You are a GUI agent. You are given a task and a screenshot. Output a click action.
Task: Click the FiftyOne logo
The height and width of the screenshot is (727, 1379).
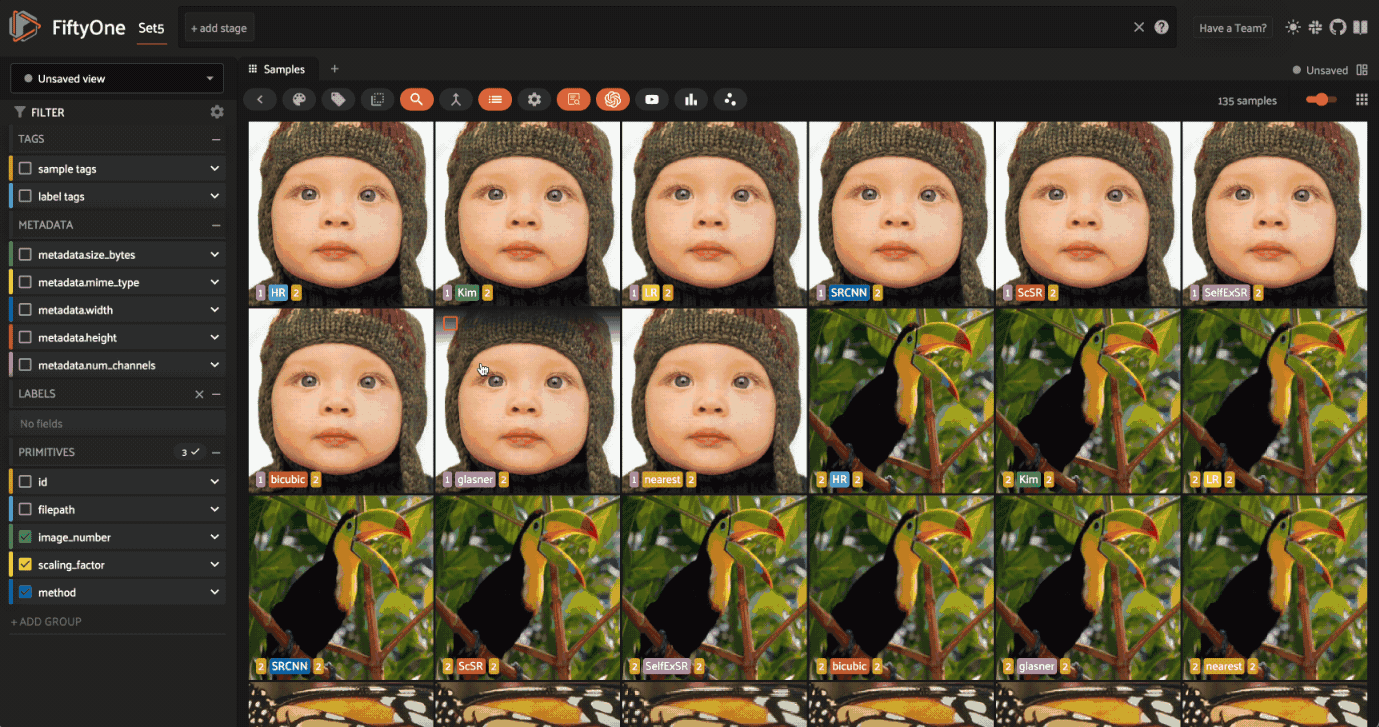[x=25, y=27]
